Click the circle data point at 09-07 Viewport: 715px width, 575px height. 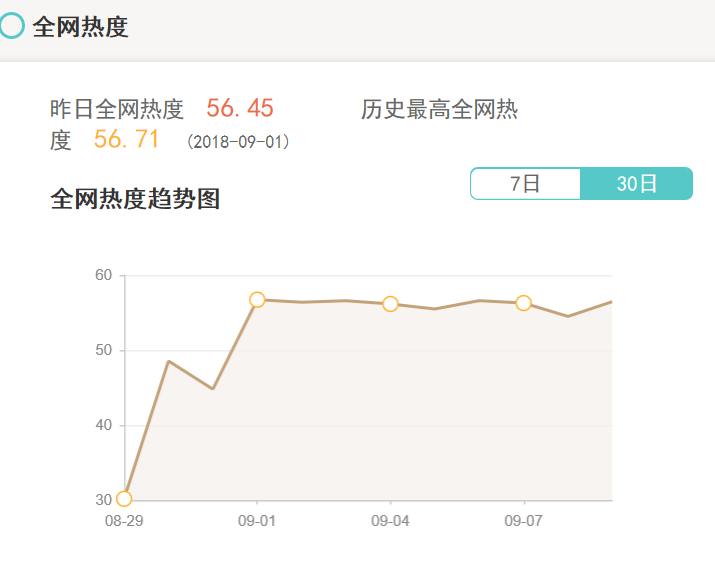pyautogui.click(x=523, y=303)
